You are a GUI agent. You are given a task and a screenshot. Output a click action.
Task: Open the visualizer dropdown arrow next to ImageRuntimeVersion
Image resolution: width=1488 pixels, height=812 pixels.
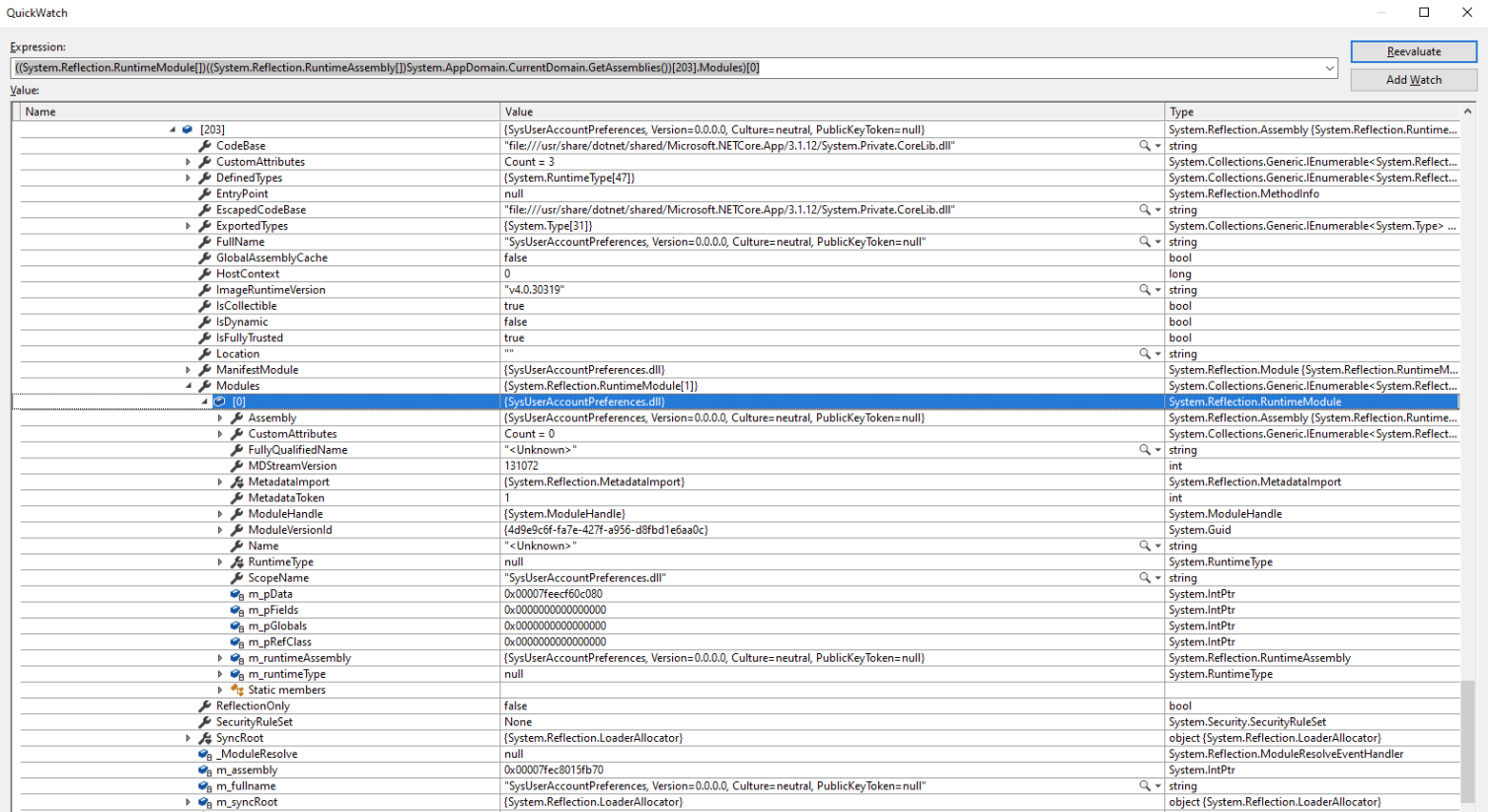click(x=1156, y=289)
